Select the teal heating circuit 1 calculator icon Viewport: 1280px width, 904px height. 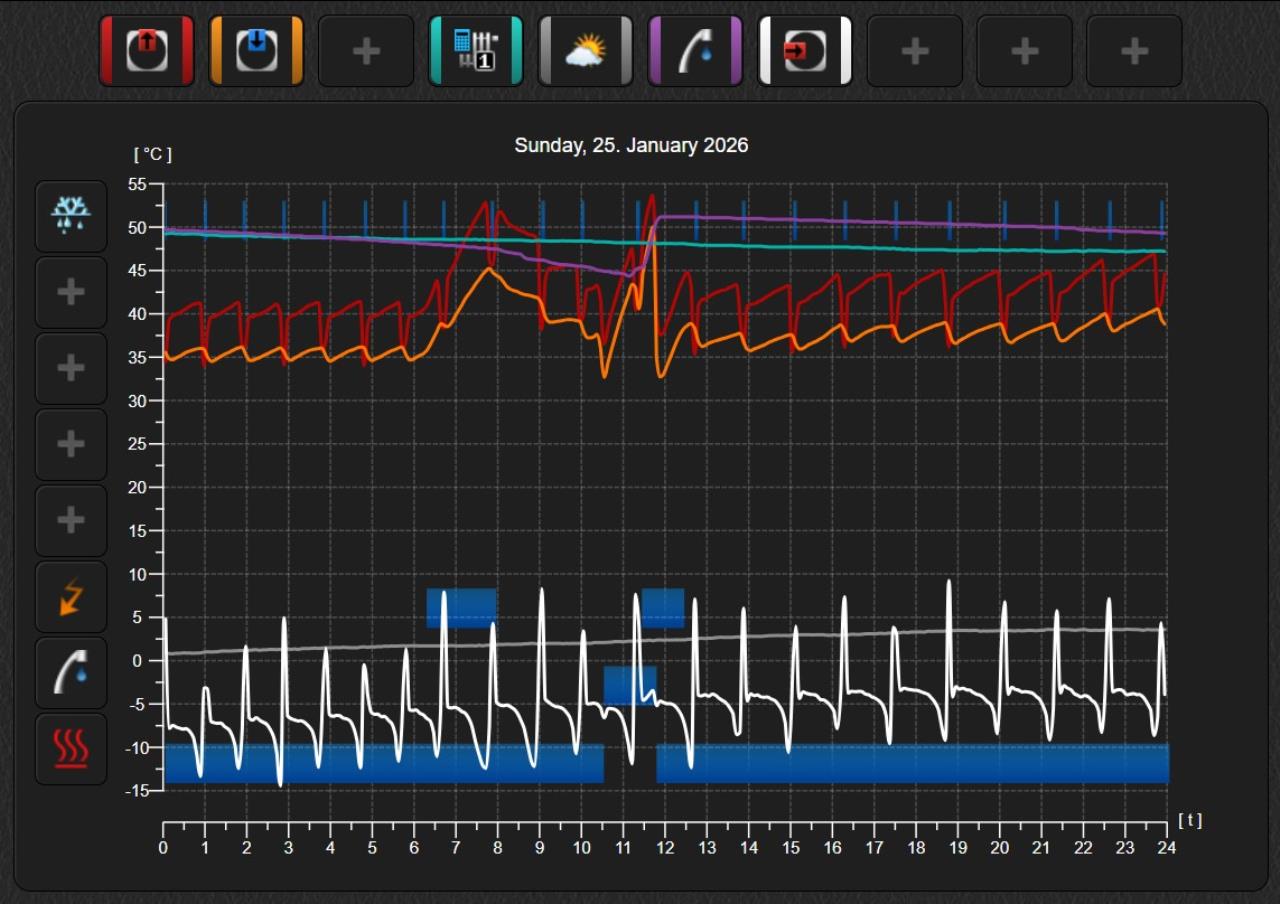click(x=476, y=51)
